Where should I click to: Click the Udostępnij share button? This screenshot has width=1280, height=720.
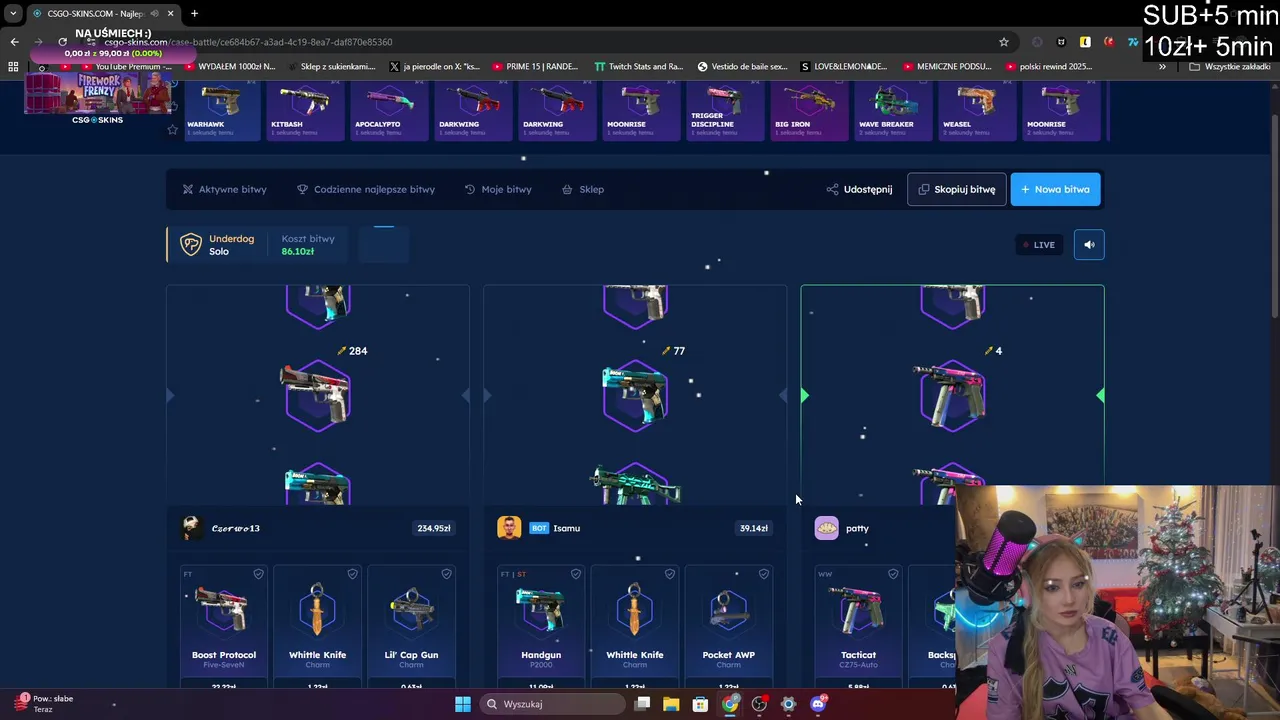tap(859, 189)
